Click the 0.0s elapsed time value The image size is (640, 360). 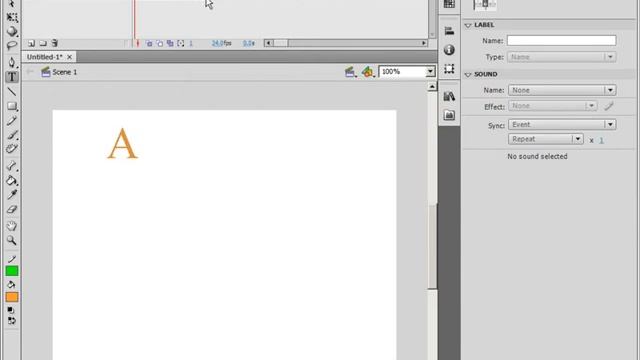(249, 43)
